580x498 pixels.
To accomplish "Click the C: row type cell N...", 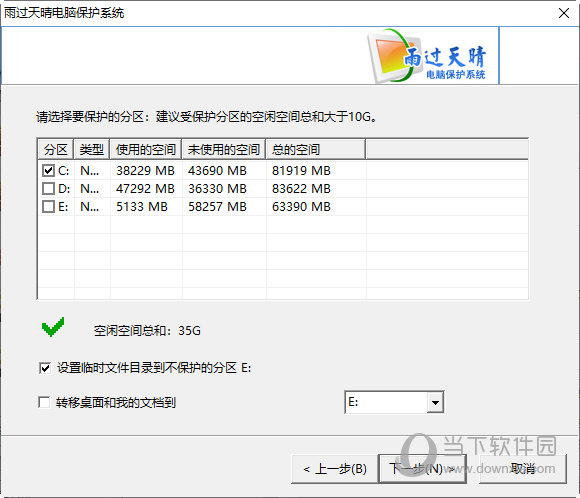I will (x=90, y=171).
